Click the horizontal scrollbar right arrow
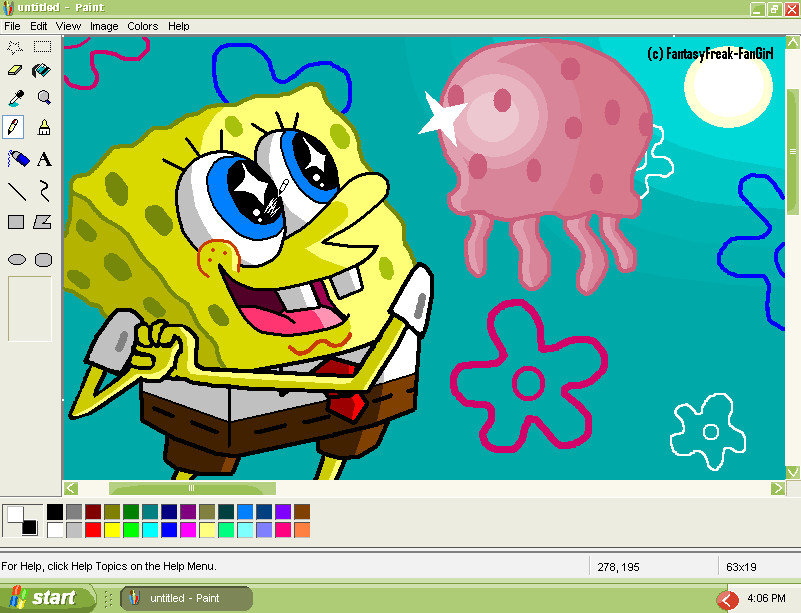 tap(778, 489)
